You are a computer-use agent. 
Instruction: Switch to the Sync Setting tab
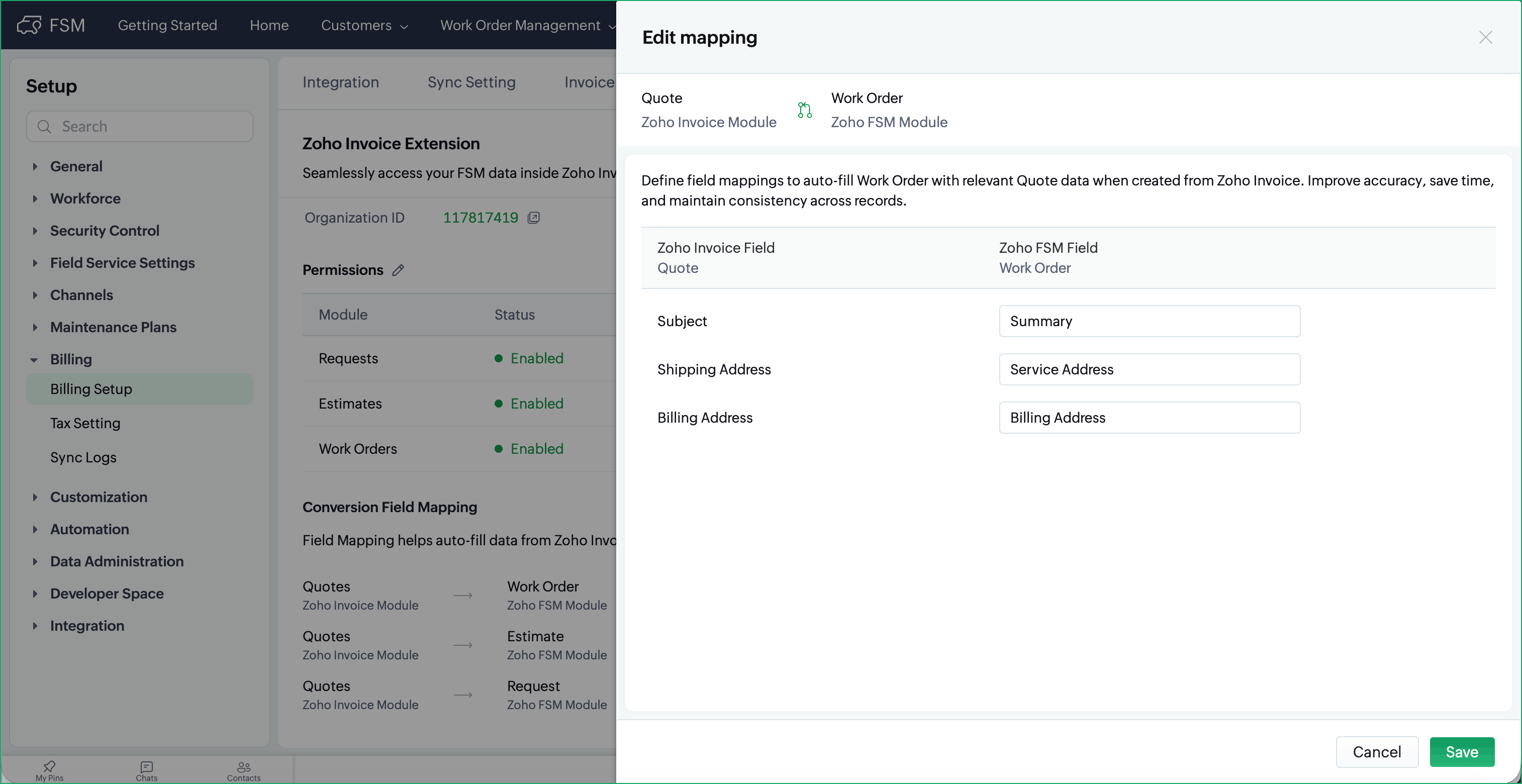[x=471, y=82]
